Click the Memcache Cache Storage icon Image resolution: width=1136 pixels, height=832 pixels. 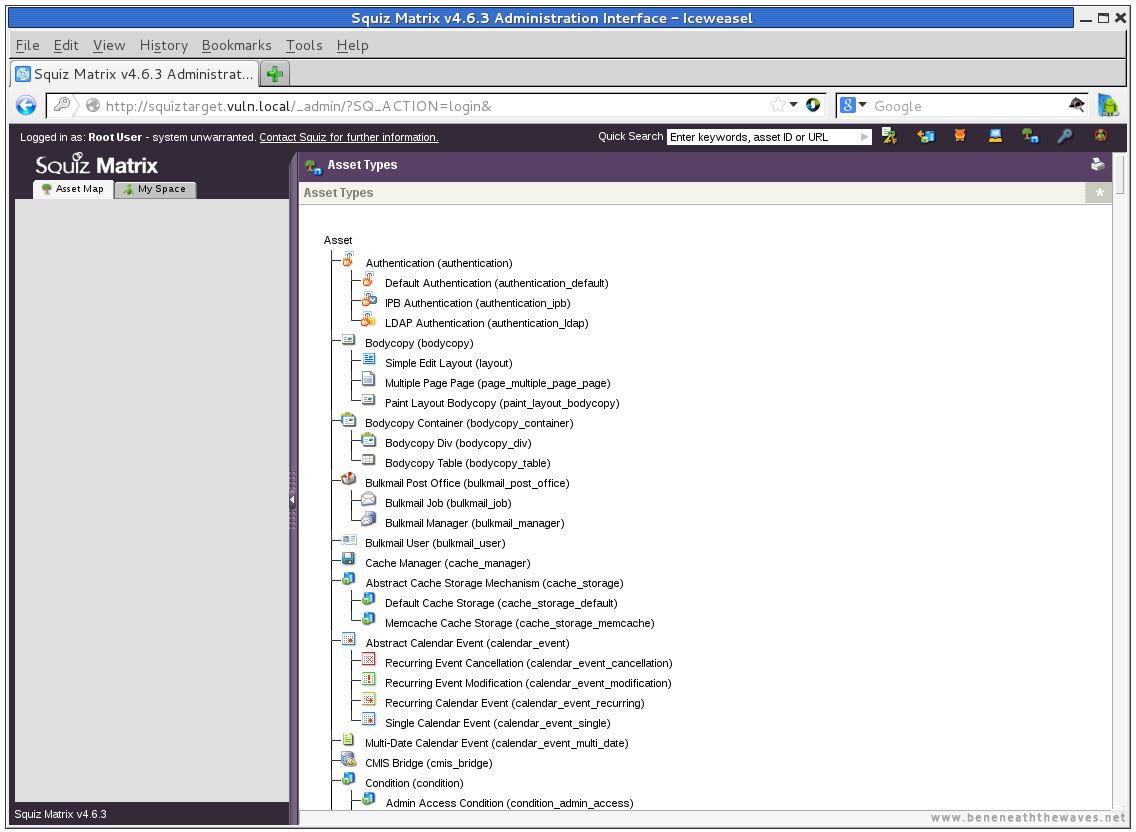click(369, 619)
